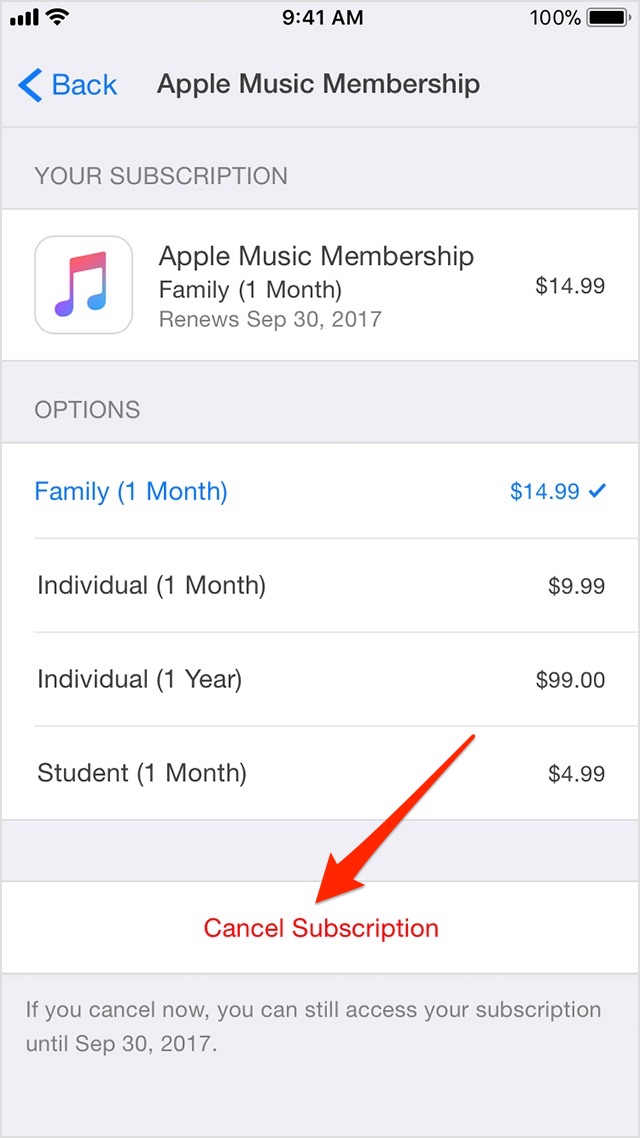Tap the blue Back chevron arrow
The height and width of the screenshot is (1138, 640).
click(30, 85)
